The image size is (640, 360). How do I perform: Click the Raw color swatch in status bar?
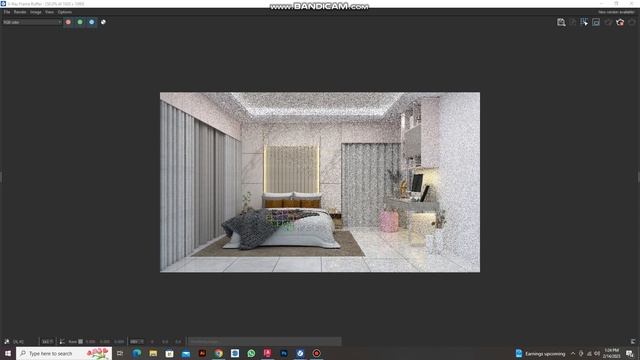click(x=80, y=342)
